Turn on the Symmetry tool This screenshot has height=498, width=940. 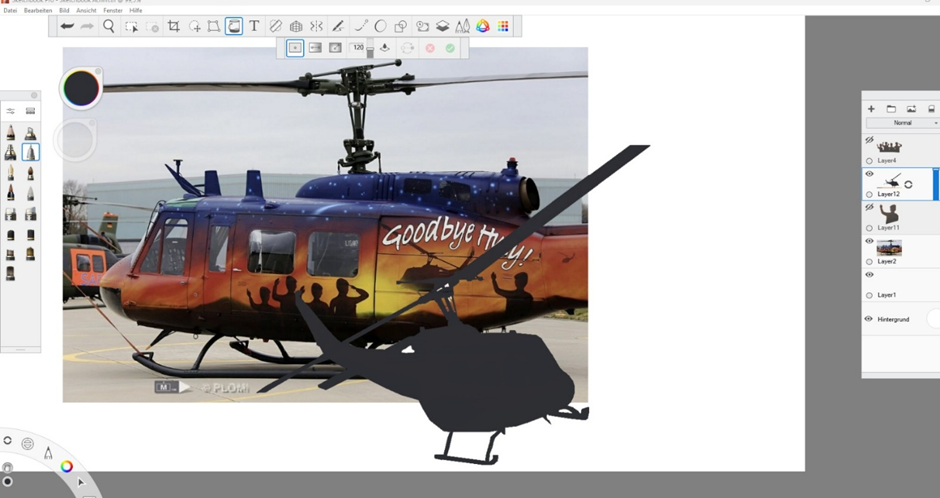pos(316,26)
